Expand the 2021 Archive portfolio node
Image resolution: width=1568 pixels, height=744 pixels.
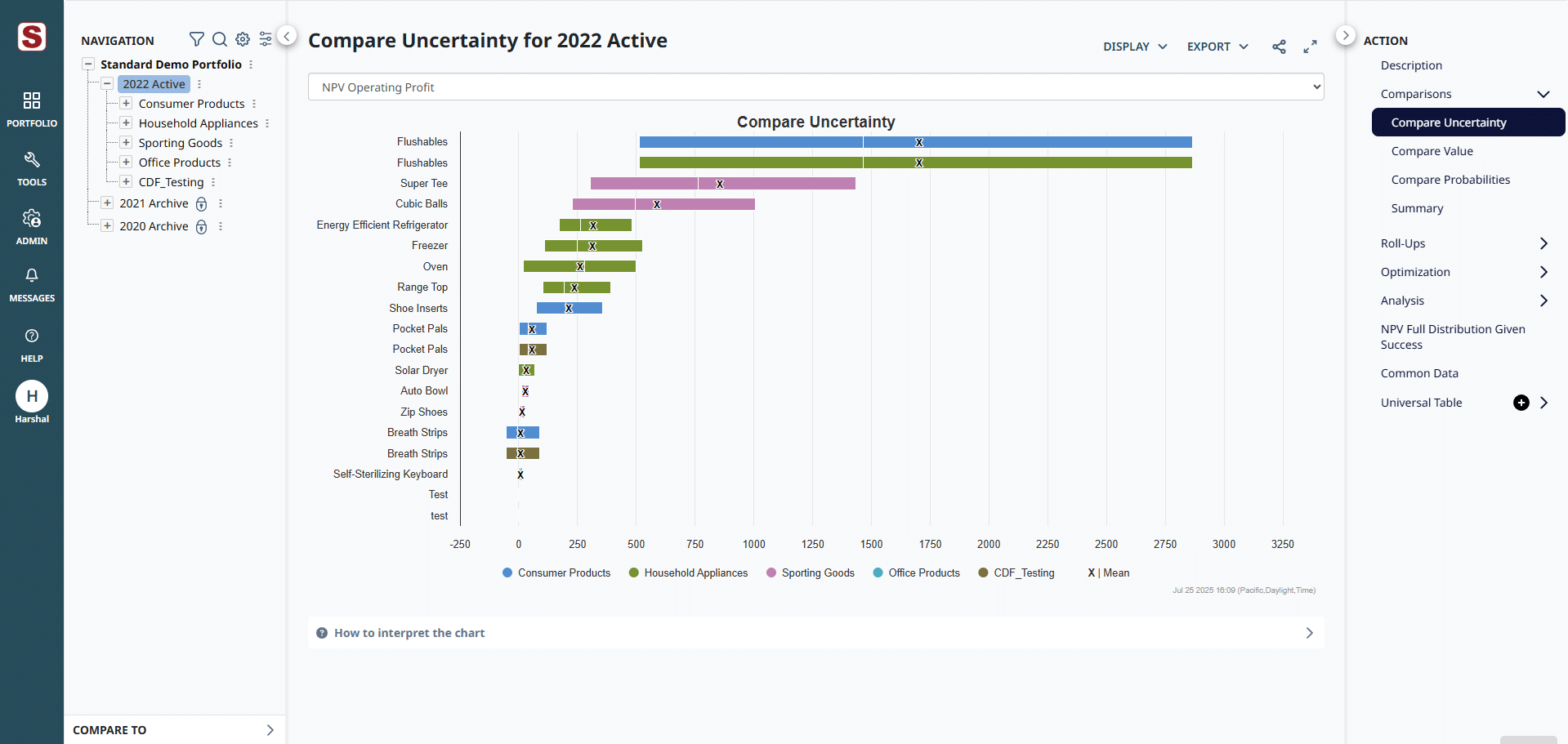tap(107, 203)
